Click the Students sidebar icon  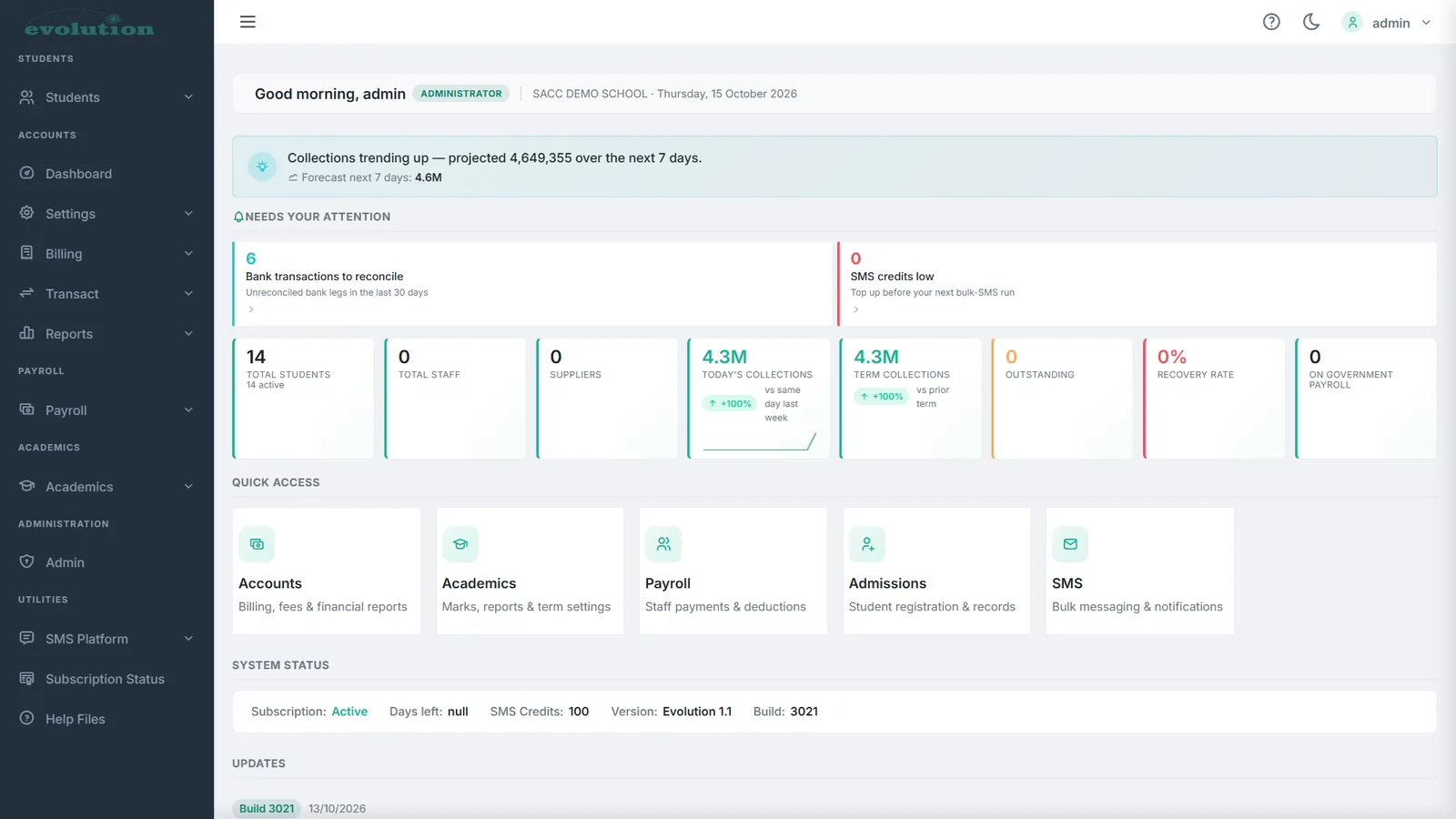[27, 97]
